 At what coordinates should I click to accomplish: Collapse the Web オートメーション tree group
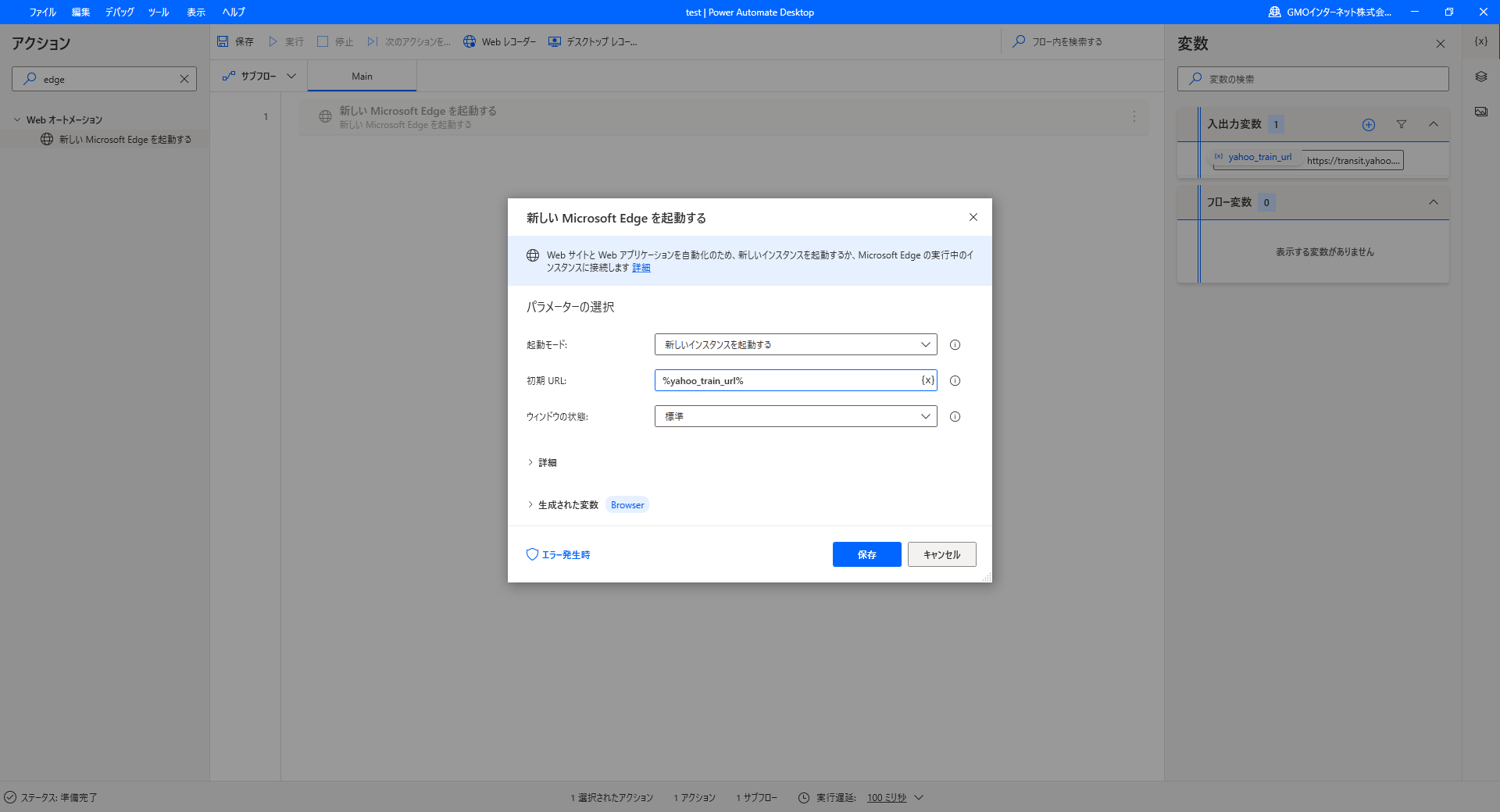coord(17,119)
